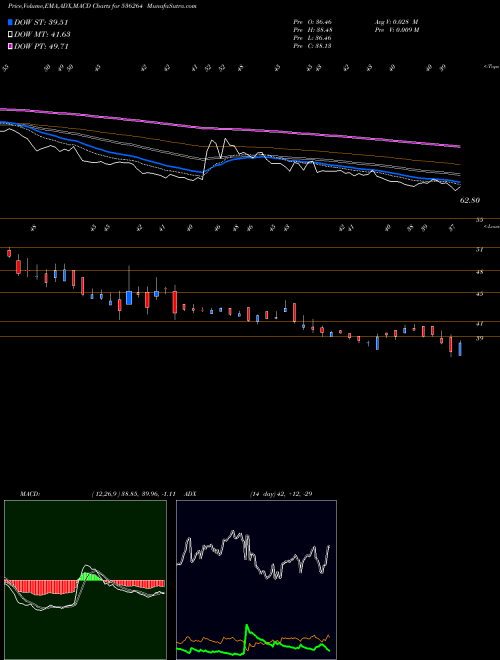Select the 'DOW ST: 39.51' legend label
This screenshot has height=660, width=500.
pos(41,23)
